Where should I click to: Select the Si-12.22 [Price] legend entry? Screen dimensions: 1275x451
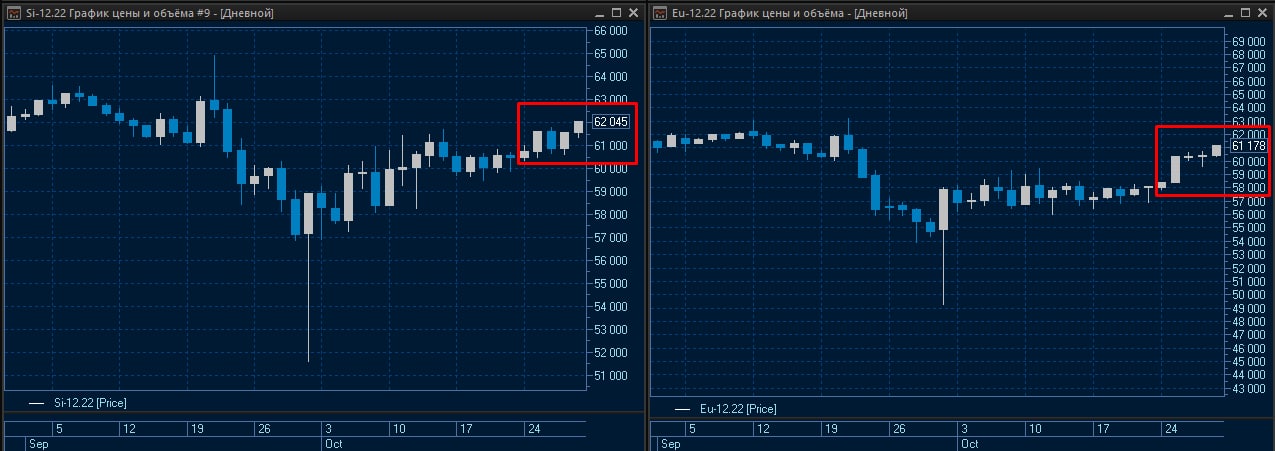pos(90,403)
